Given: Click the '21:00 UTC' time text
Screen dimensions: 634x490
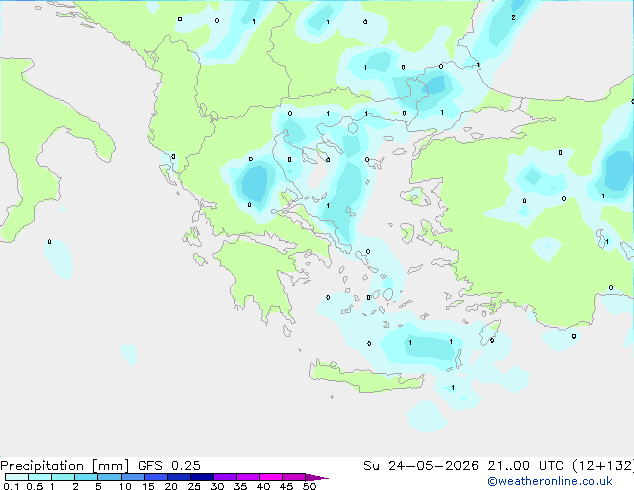Looking at the screenshot, I should (525, 466).
